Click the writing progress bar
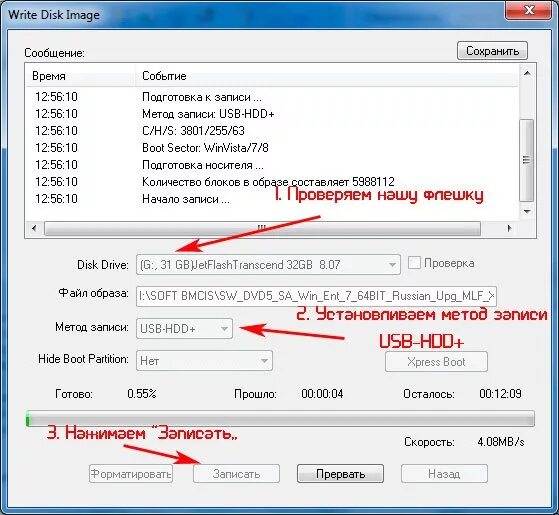 point(280,418)
